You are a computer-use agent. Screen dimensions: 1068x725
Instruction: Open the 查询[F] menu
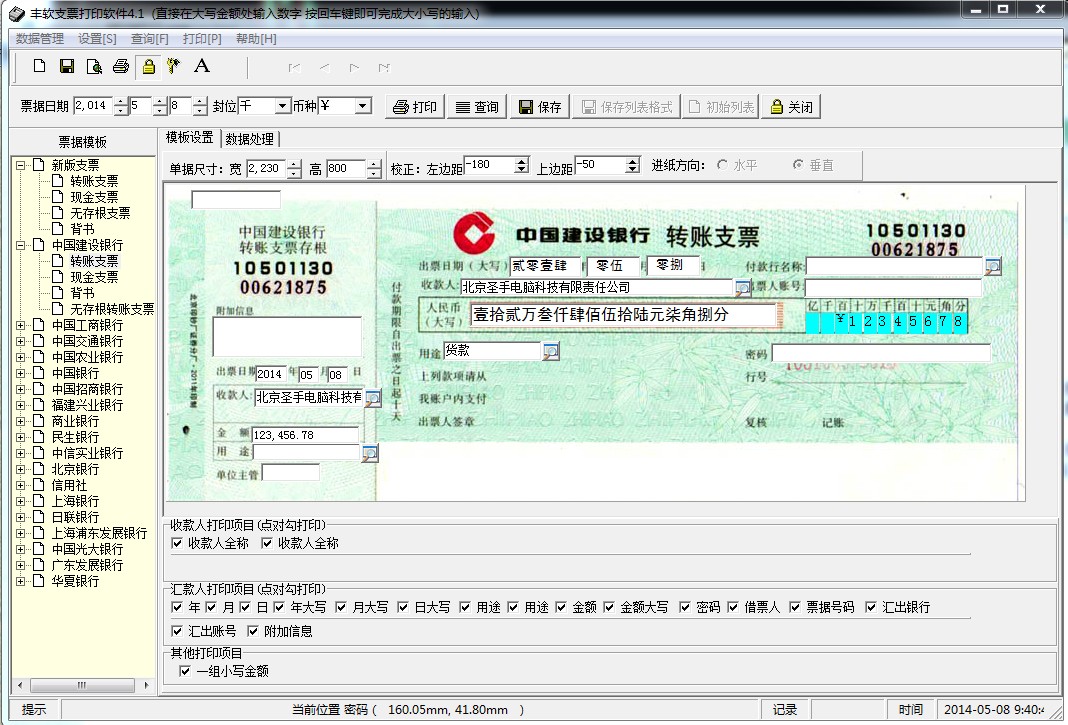(x=149, y=39)
